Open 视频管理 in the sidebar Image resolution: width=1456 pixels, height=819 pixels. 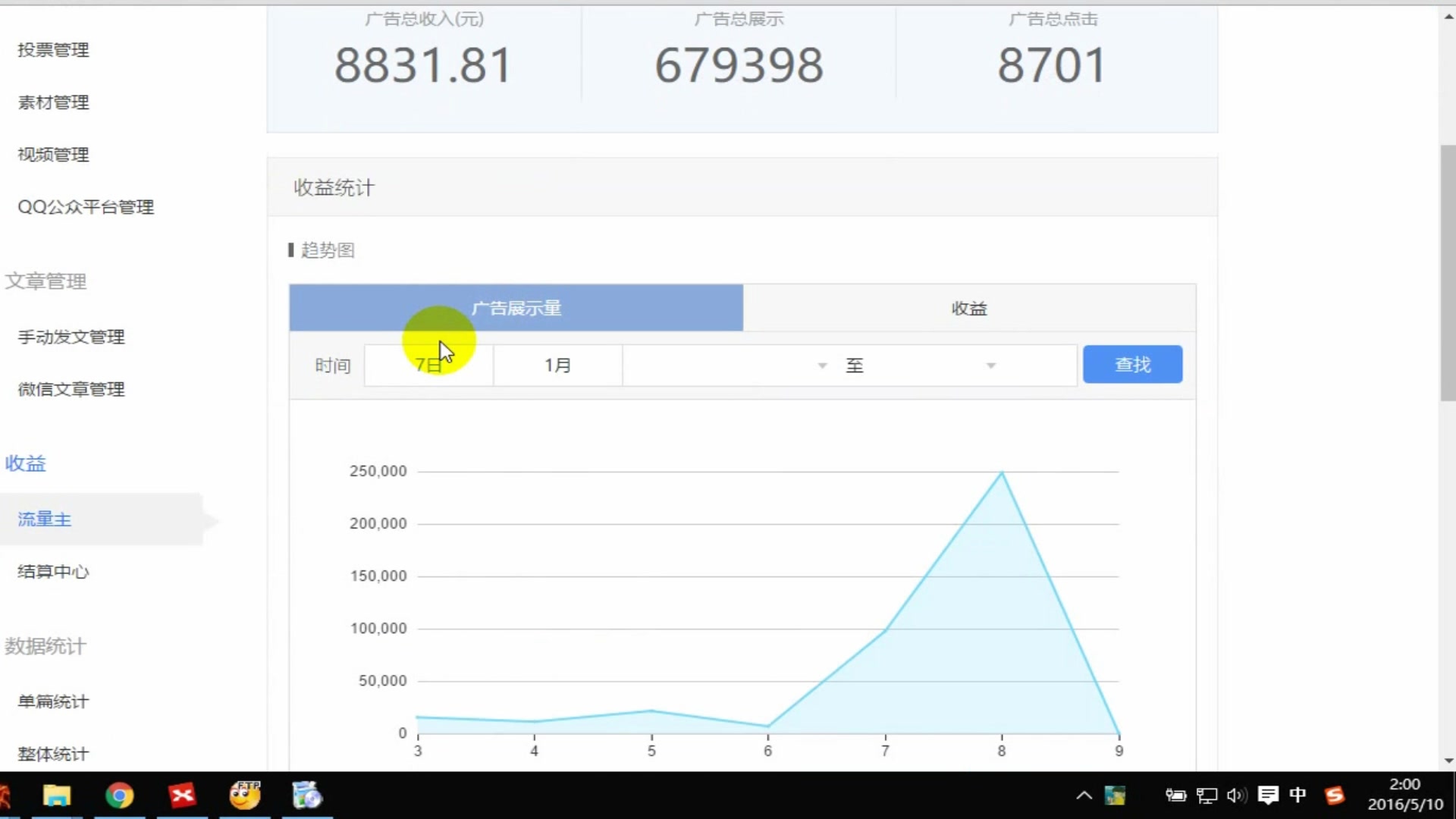[53, 155]
